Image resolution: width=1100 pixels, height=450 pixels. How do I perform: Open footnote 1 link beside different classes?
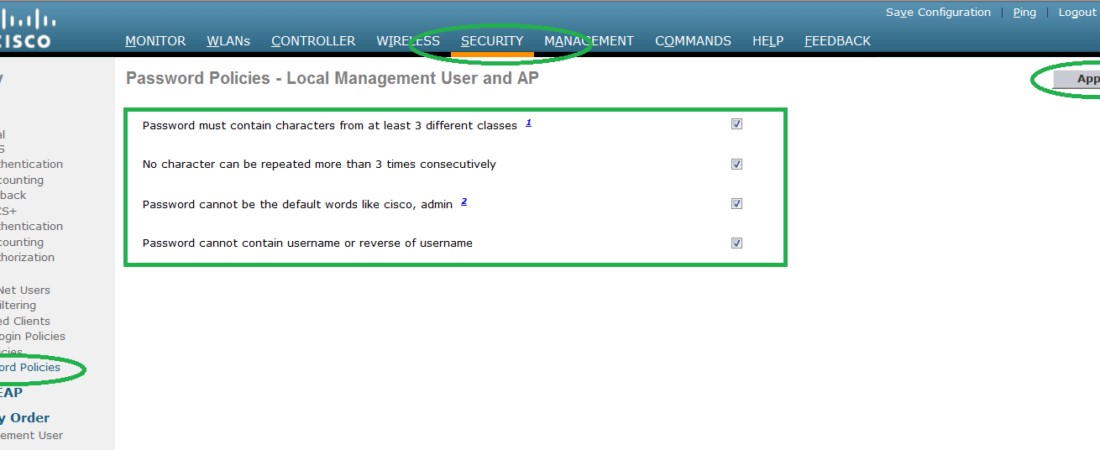click(x=528, y=123)
